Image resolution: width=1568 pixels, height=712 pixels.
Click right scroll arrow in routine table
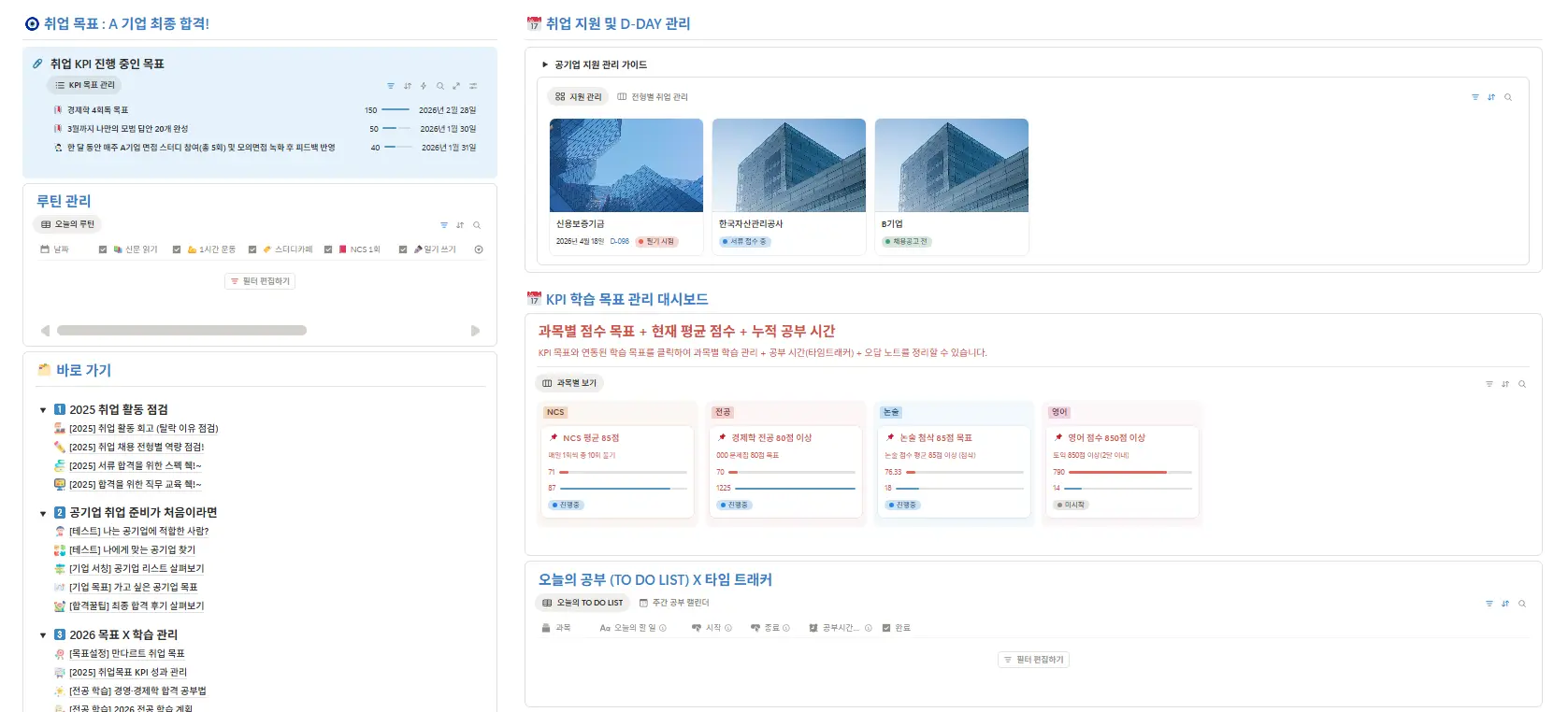[x=475, y=331]
